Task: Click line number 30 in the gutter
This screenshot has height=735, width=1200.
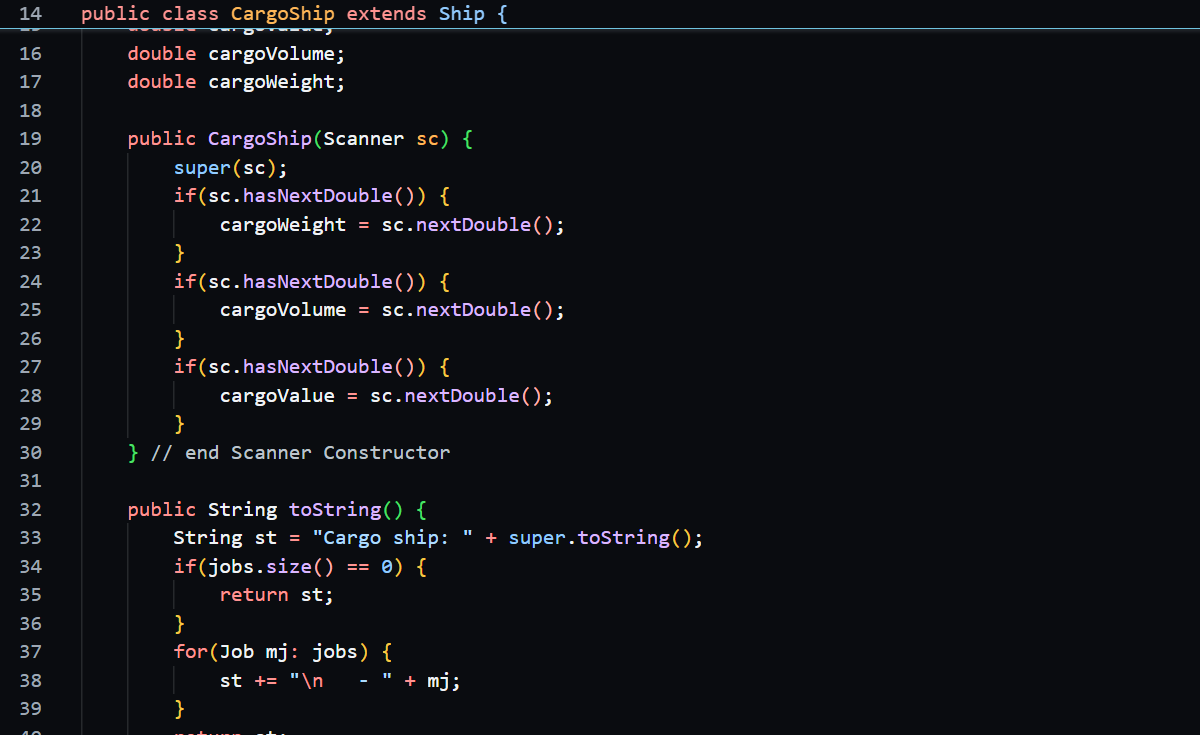Action: (x=31, y=453)
